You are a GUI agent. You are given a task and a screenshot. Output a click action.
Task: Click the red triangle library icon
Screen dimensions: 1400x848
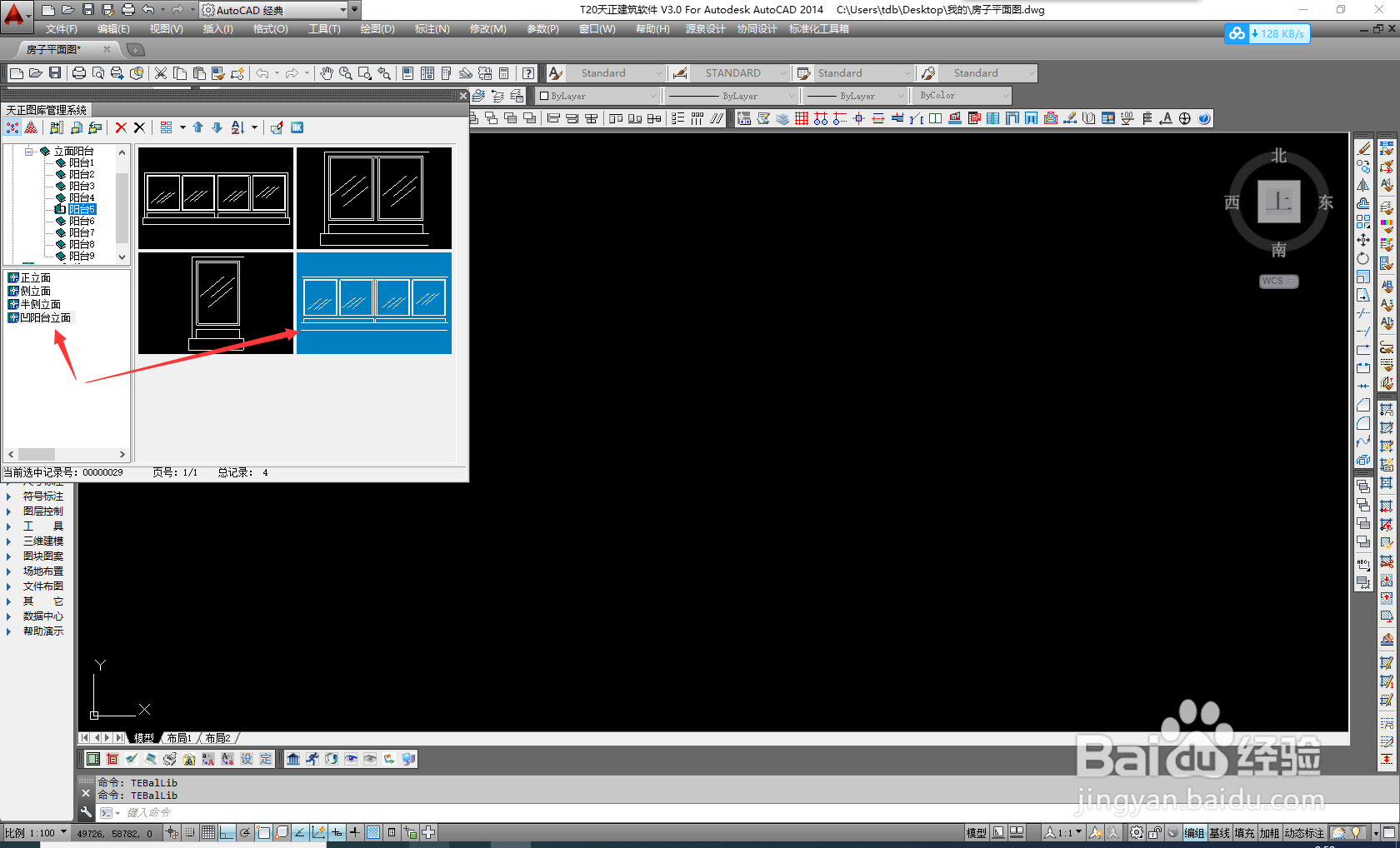31,127
